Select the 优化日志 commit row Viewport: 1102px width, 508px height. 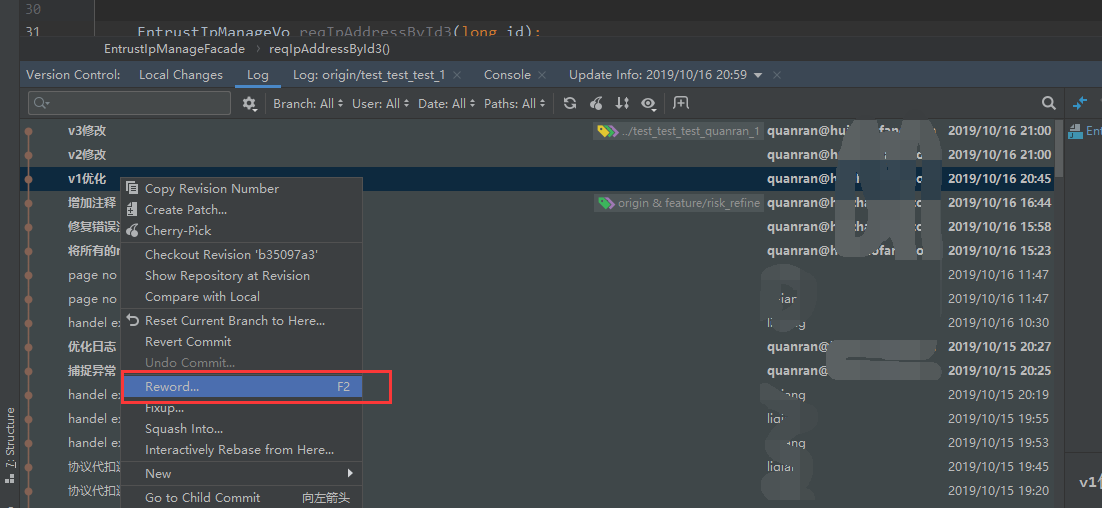(538, 346)
